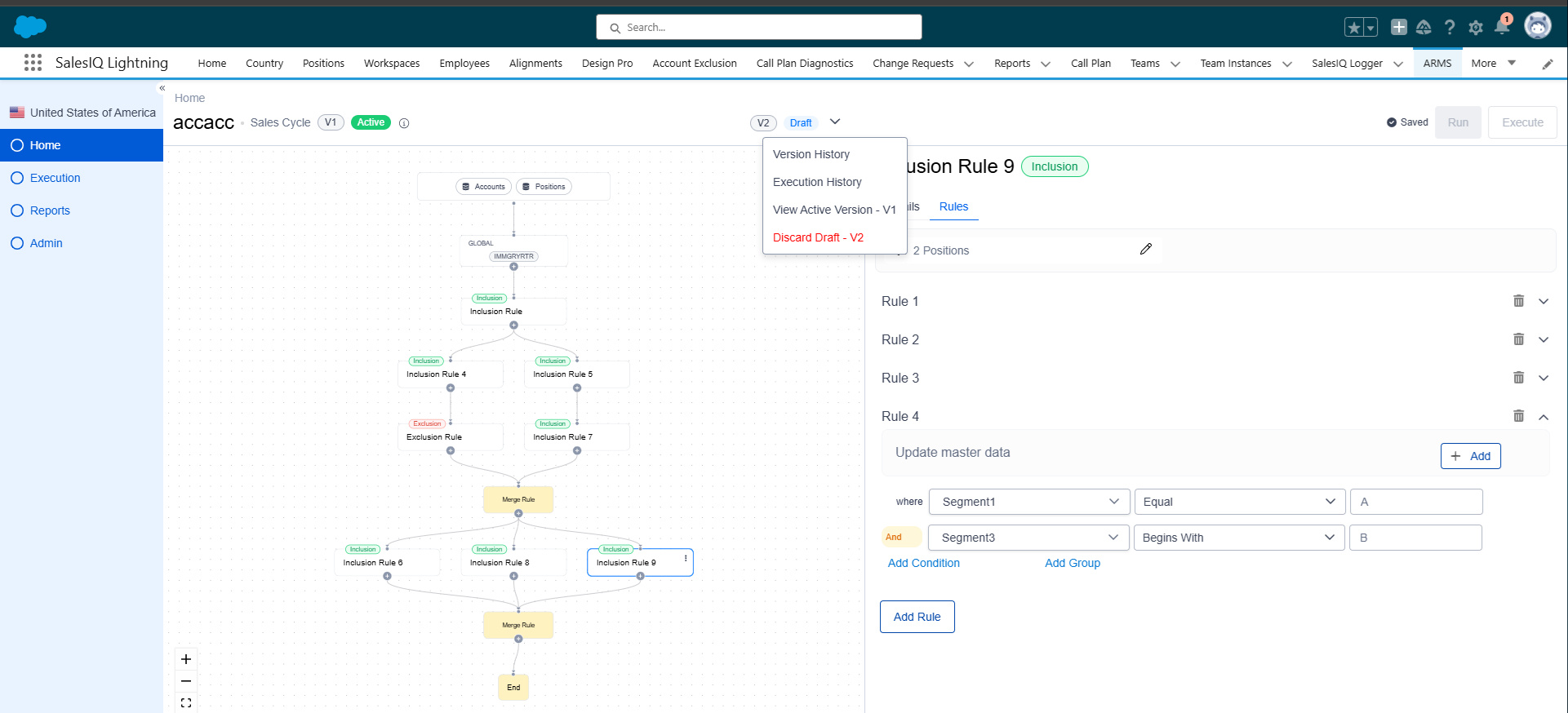The height and width of the screenshot is (713, 1568).
Task: Click the pencil icon next to 2 Positions
Action: pos(1146,250)
